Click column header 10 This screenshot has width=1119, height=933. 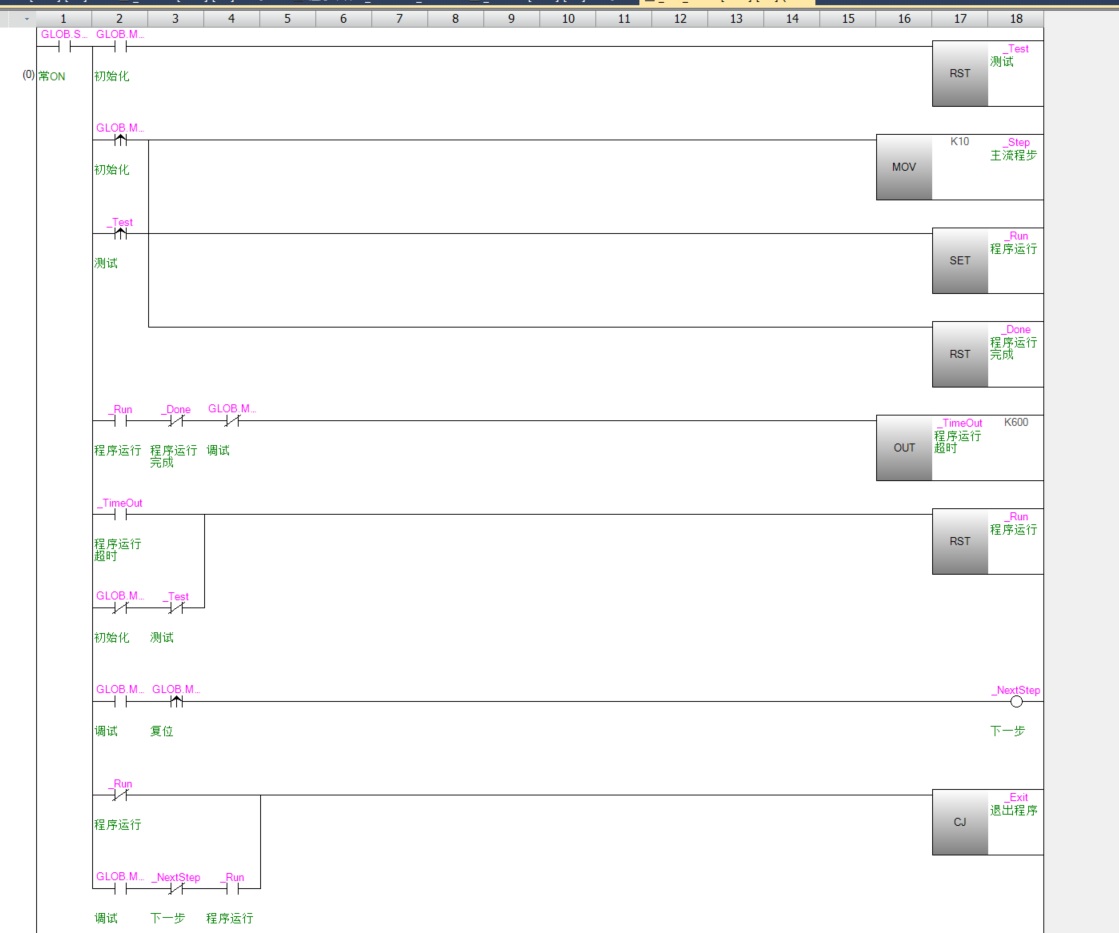point(568,19)
